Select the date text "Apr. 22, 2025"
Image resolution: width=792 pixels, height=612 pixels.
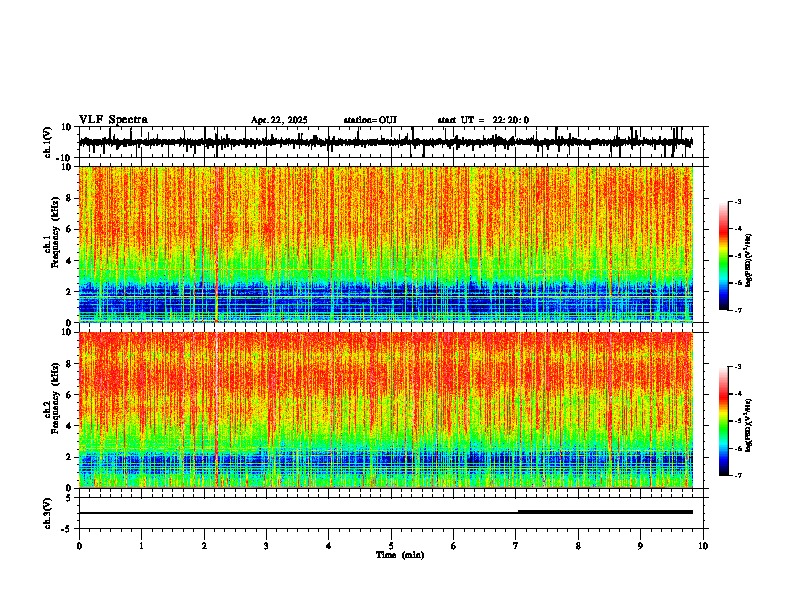pos(279,120)
